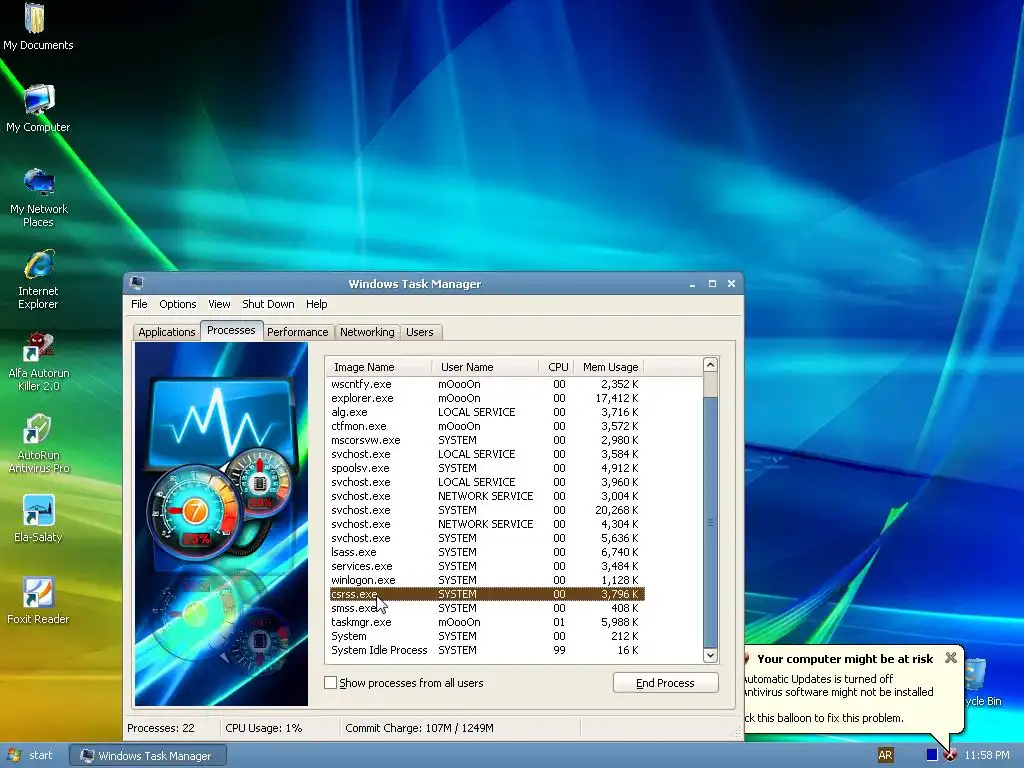Open My Documents desktop icon
The image size is (1024, 768).
click(37, 26)
